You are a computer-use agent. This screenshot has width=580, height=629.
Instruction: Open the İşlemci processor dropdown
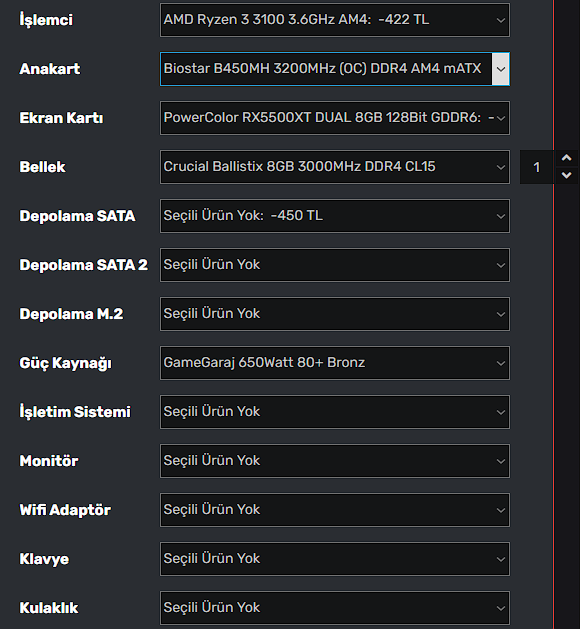(335, 20)
